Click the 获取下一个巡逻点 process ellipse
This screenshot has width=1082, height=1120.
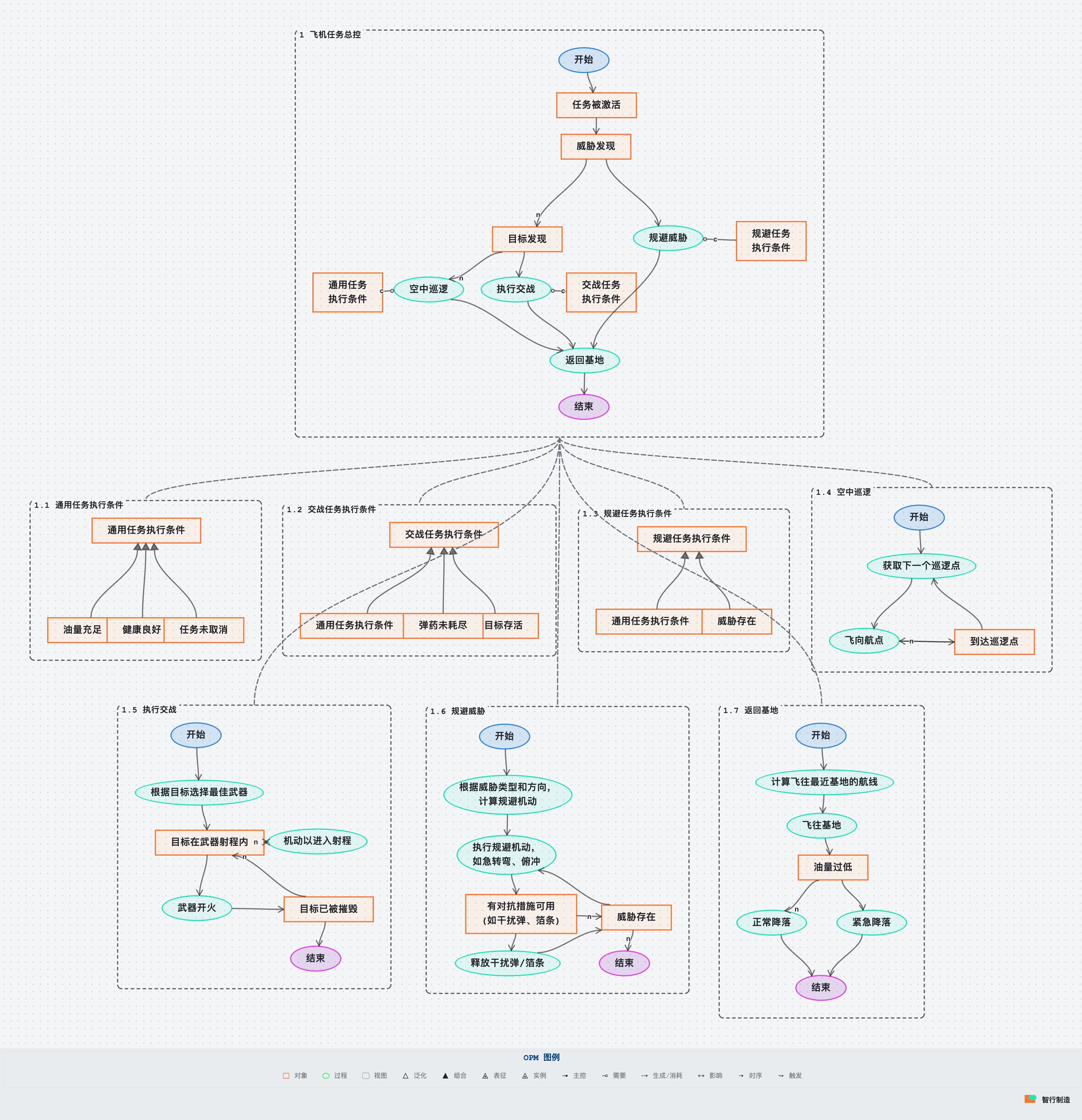point(921,566)
